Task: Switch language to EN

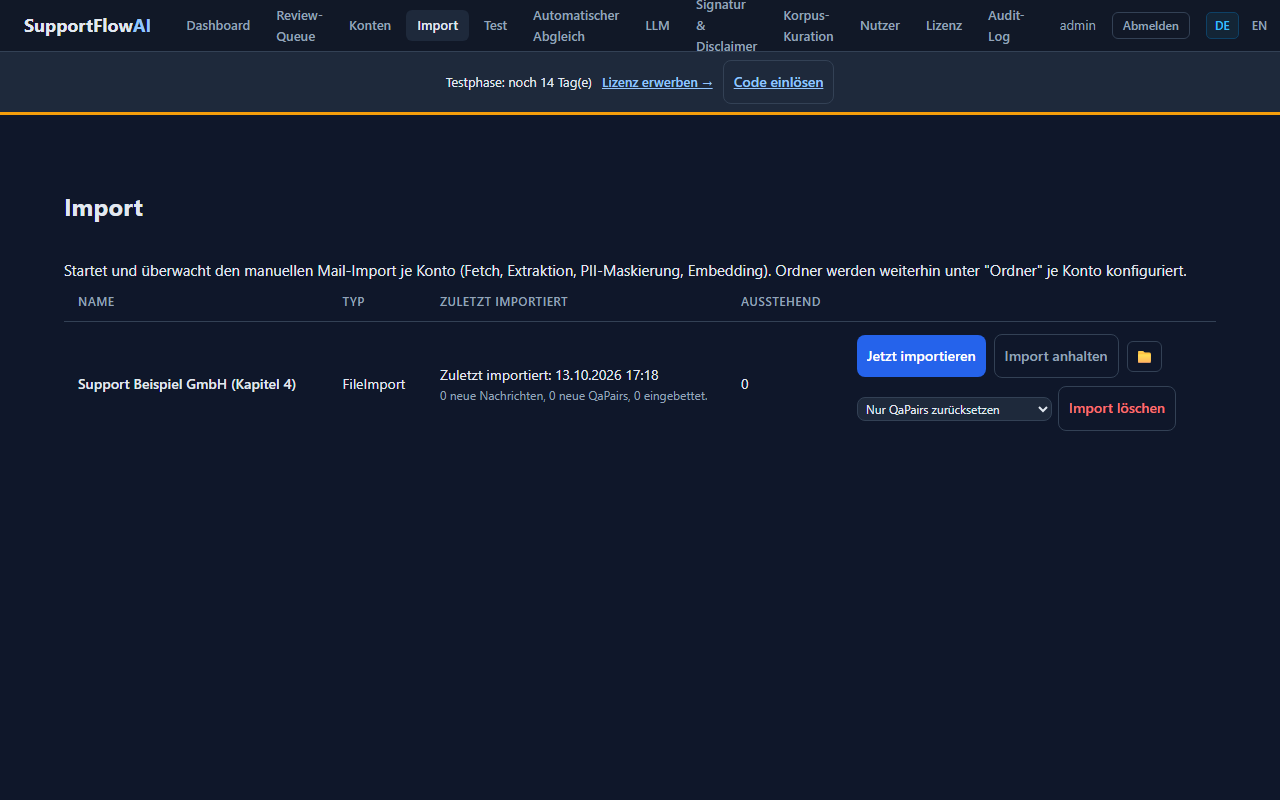Action: coord(1259,26)
